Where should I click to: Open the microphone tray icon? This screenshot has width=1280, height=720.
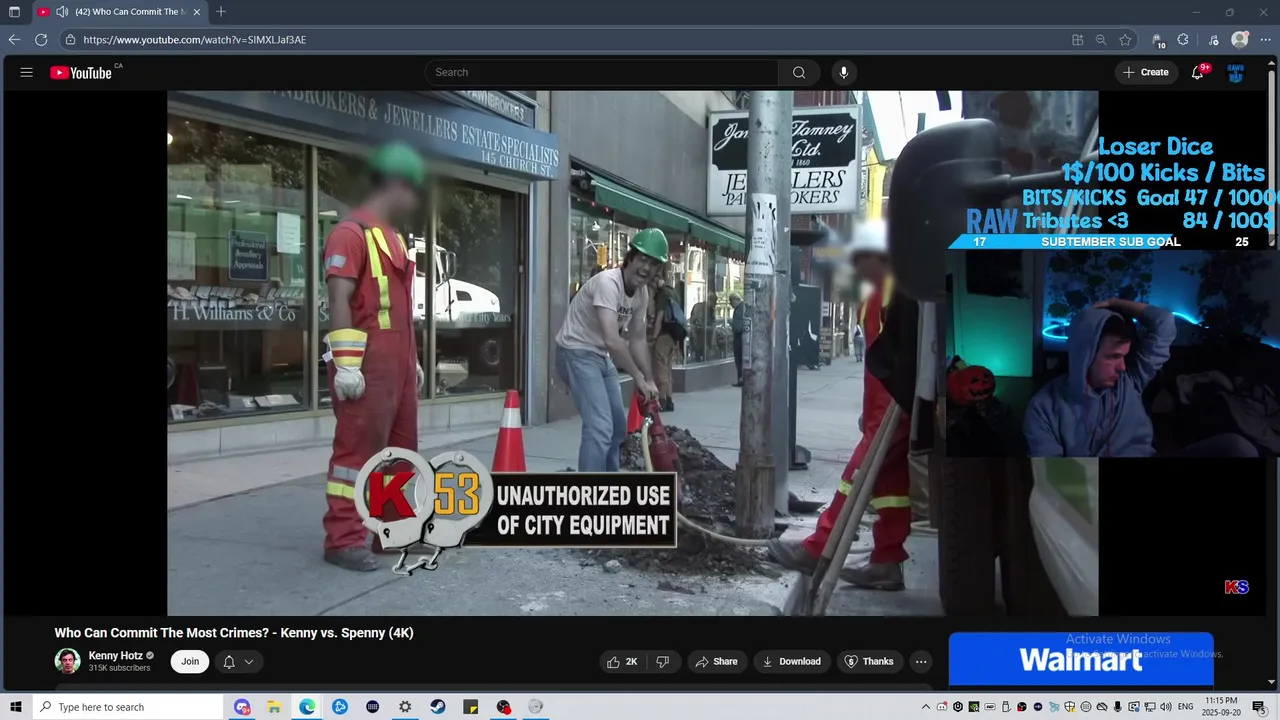tap(1118, 707)
